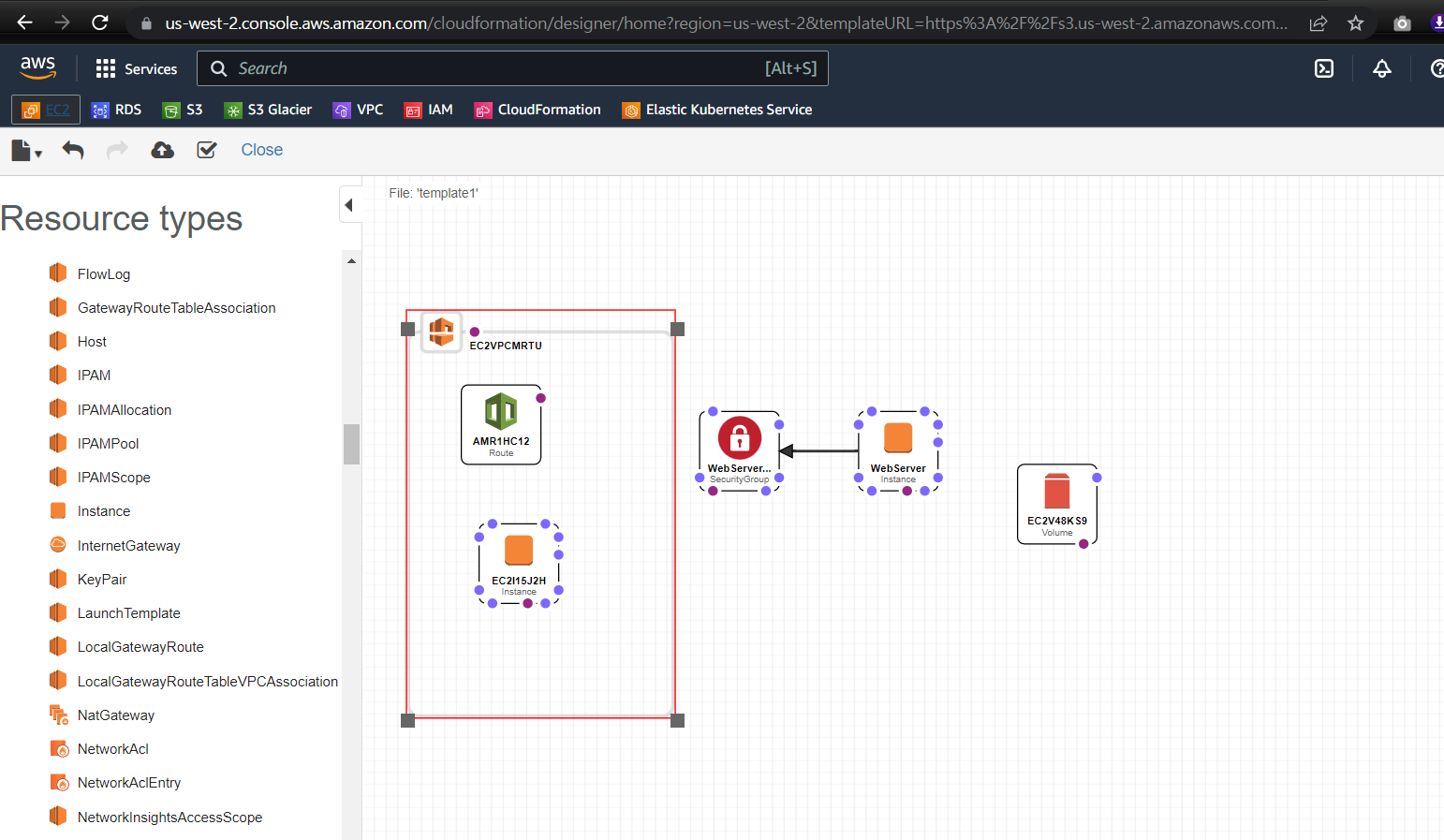Click the browser share page icon
Image resolution: width=1444 pixels, height=840 pixels.
pos(1319,22)
